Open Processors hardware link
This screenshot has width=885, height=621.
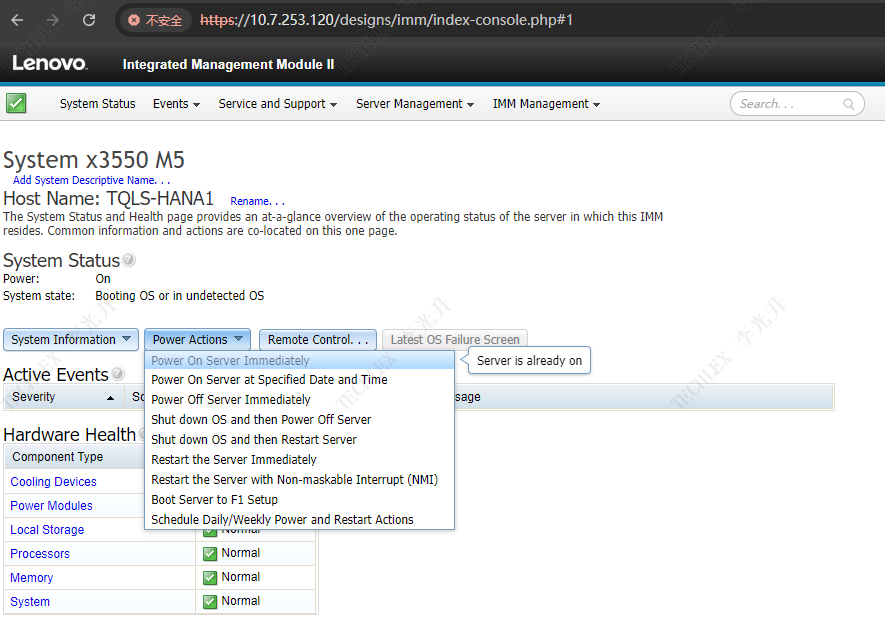pos(40,554)
